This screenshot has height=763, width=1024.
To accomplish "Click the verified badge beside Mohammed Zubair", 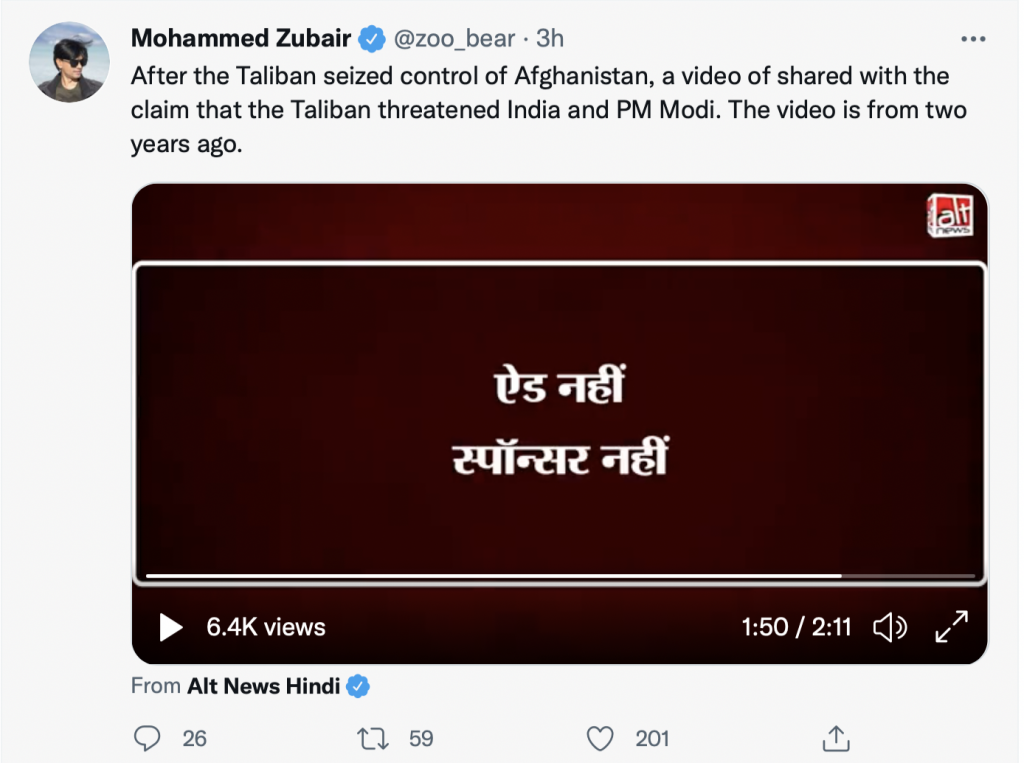I will (x=372, y=39).
